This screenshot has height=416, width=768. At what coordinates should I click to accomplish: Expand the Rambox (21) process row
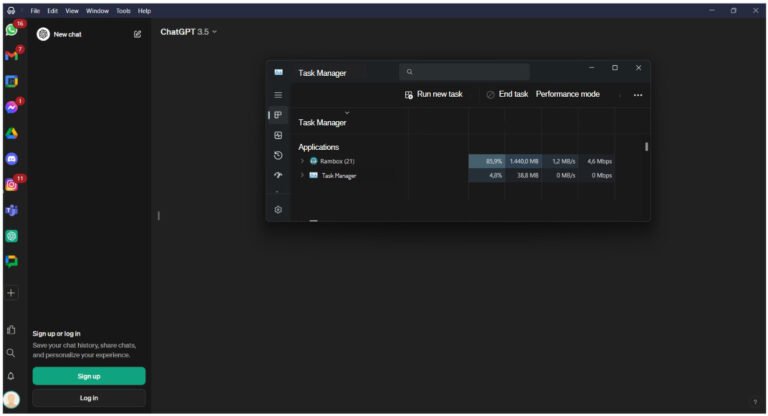coord(302,161)
